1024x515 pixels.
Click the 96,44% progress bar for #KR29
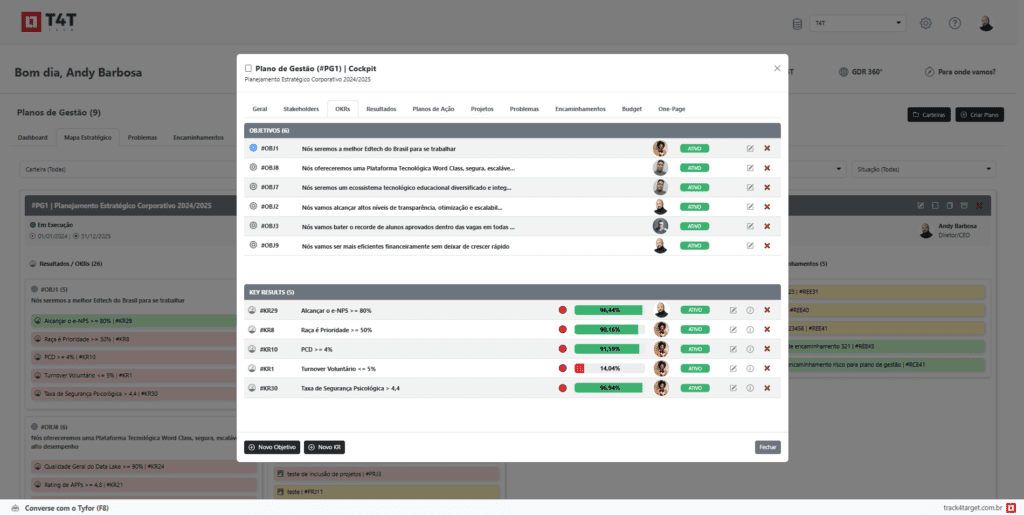(x=609, y=310)
